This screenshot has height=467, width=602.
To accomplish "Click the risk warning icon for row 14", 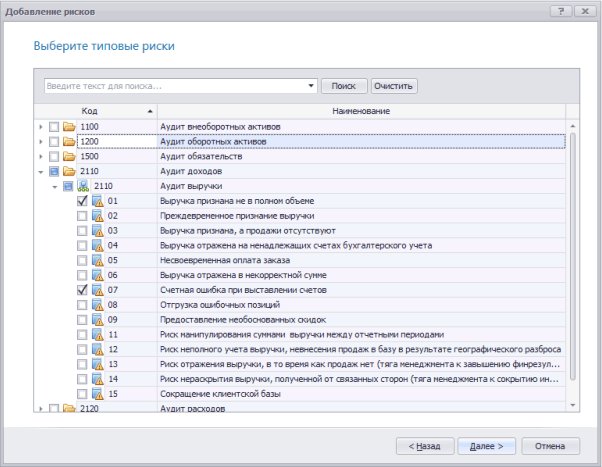I will 98,379.
